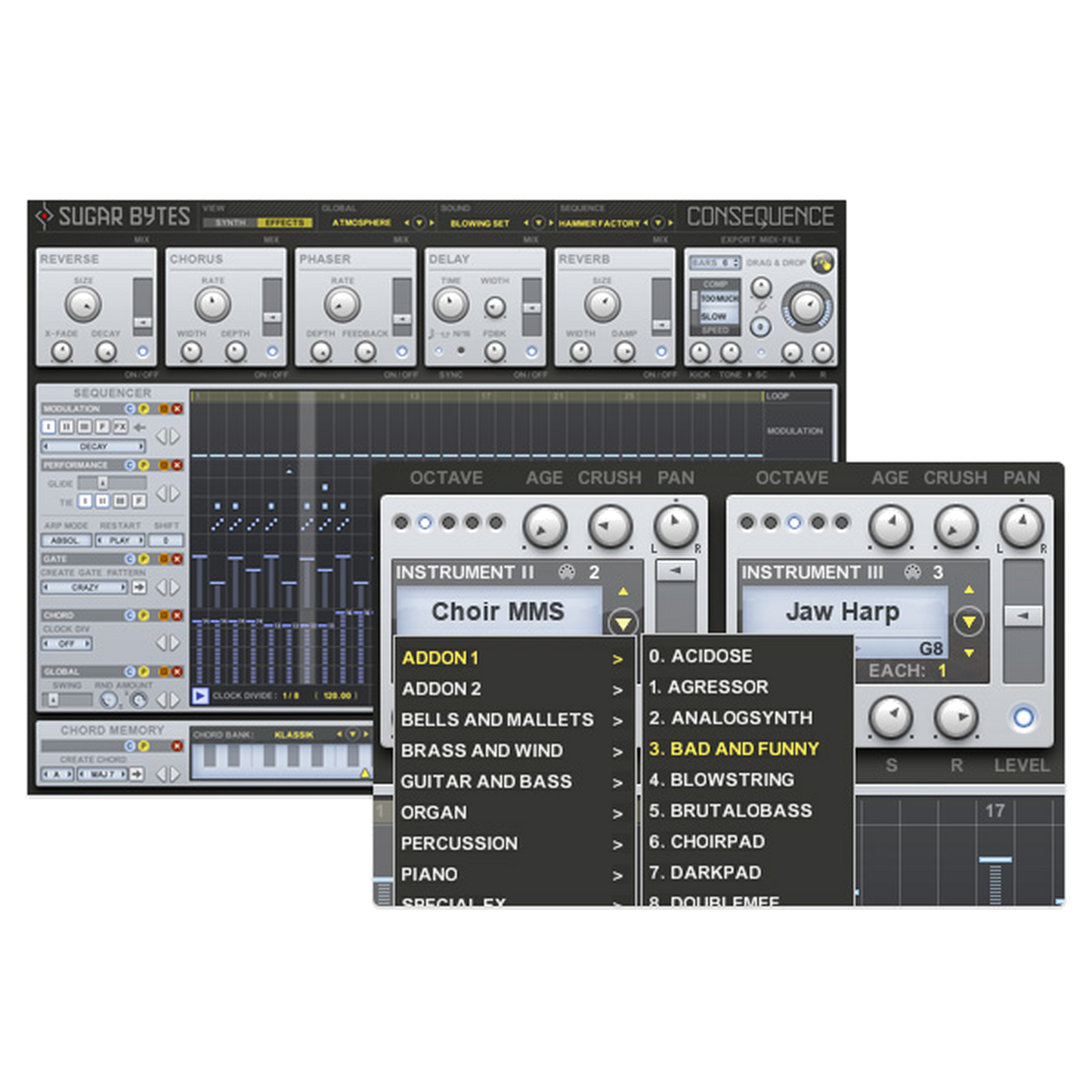
Task: Click the blue C copy icon in Gate row
Action: [130, 559]
